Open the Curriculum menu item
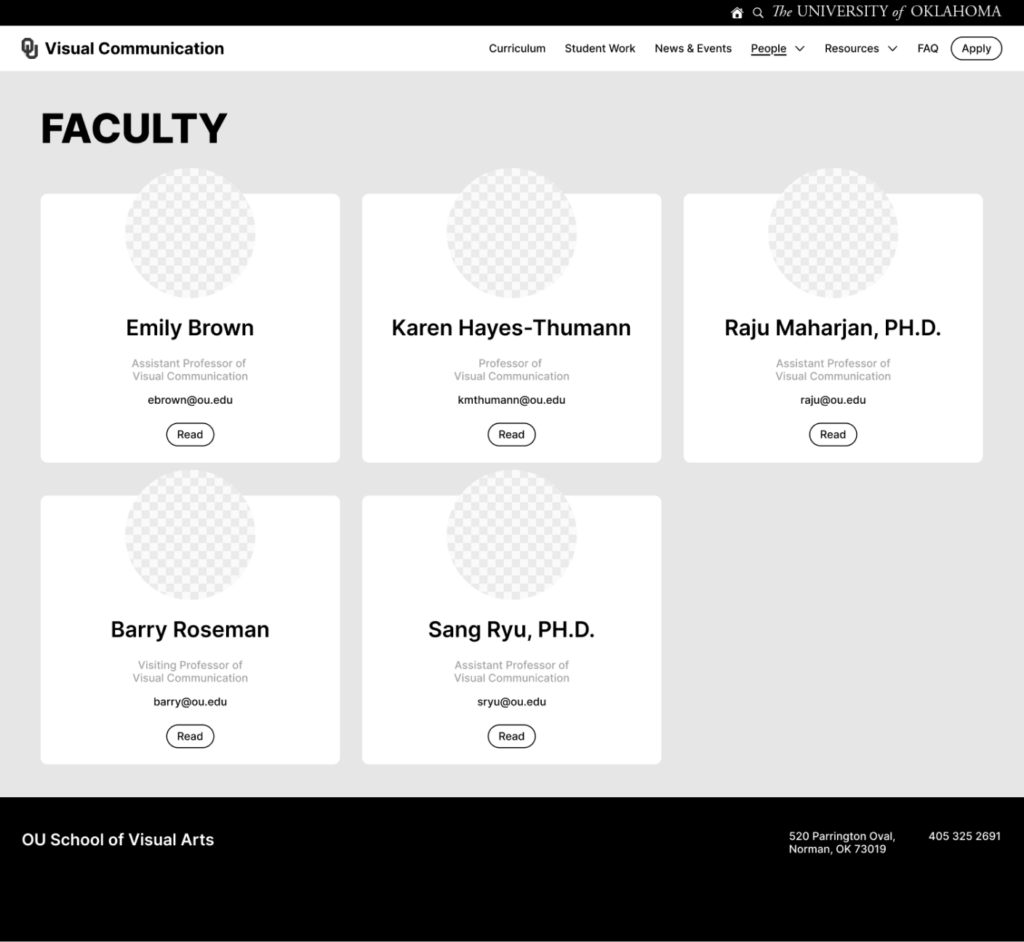This screenshot has height=942, width=1024. pyautogui.click(x=517, y=48)
